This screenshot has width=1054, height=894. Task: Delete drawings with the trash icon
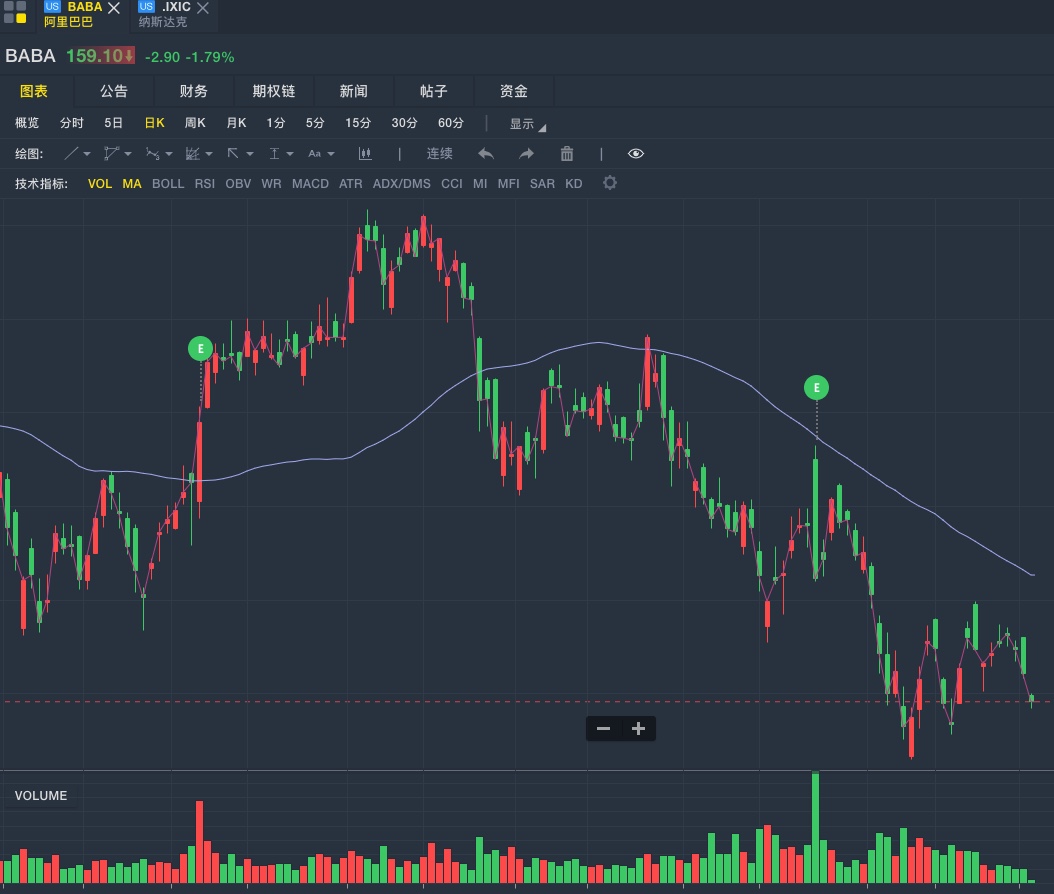[x=567, y=154]
